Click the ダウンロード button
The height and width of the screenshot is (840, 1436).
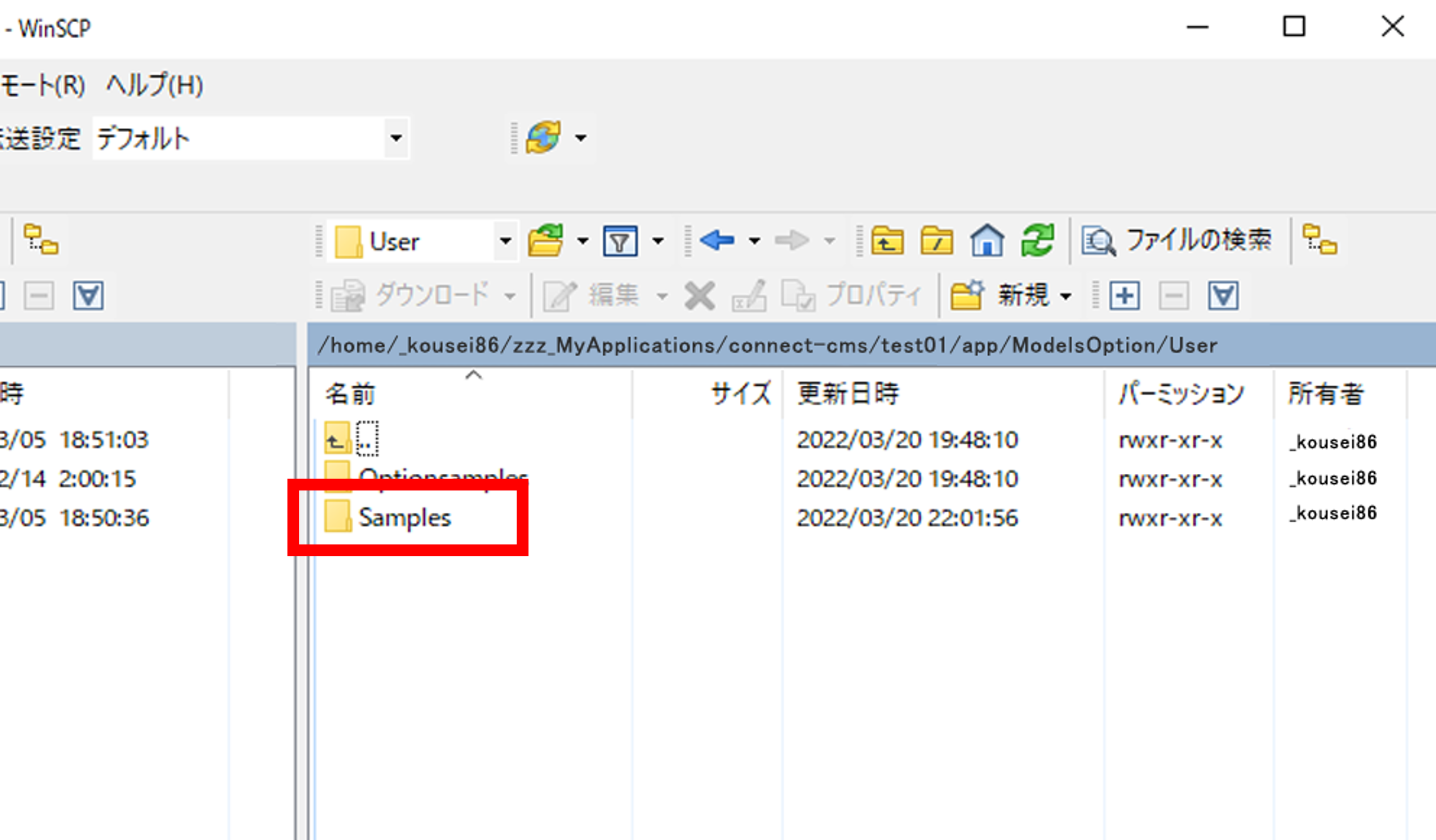(x=410, y=295)
